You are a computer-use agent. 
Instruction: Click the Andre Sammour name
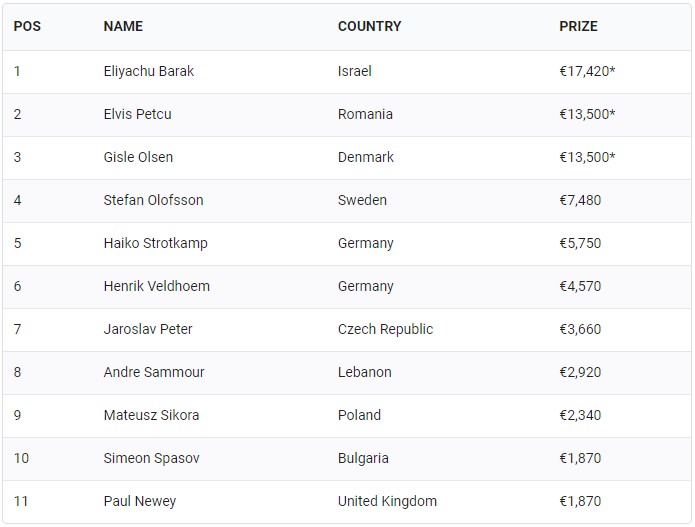coord(154,372)
